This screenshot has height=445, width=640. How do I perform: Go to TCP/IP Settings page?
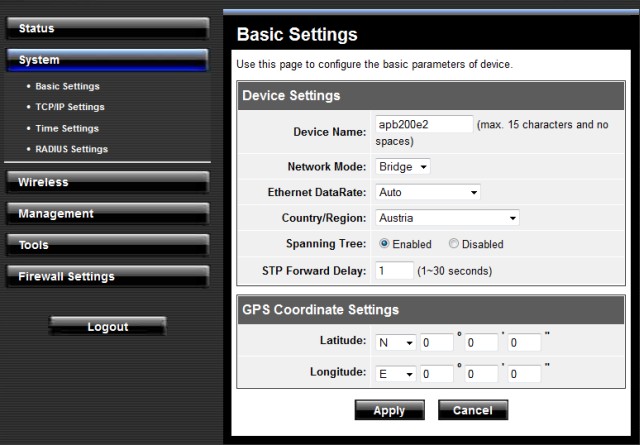(x=68, y=107)
